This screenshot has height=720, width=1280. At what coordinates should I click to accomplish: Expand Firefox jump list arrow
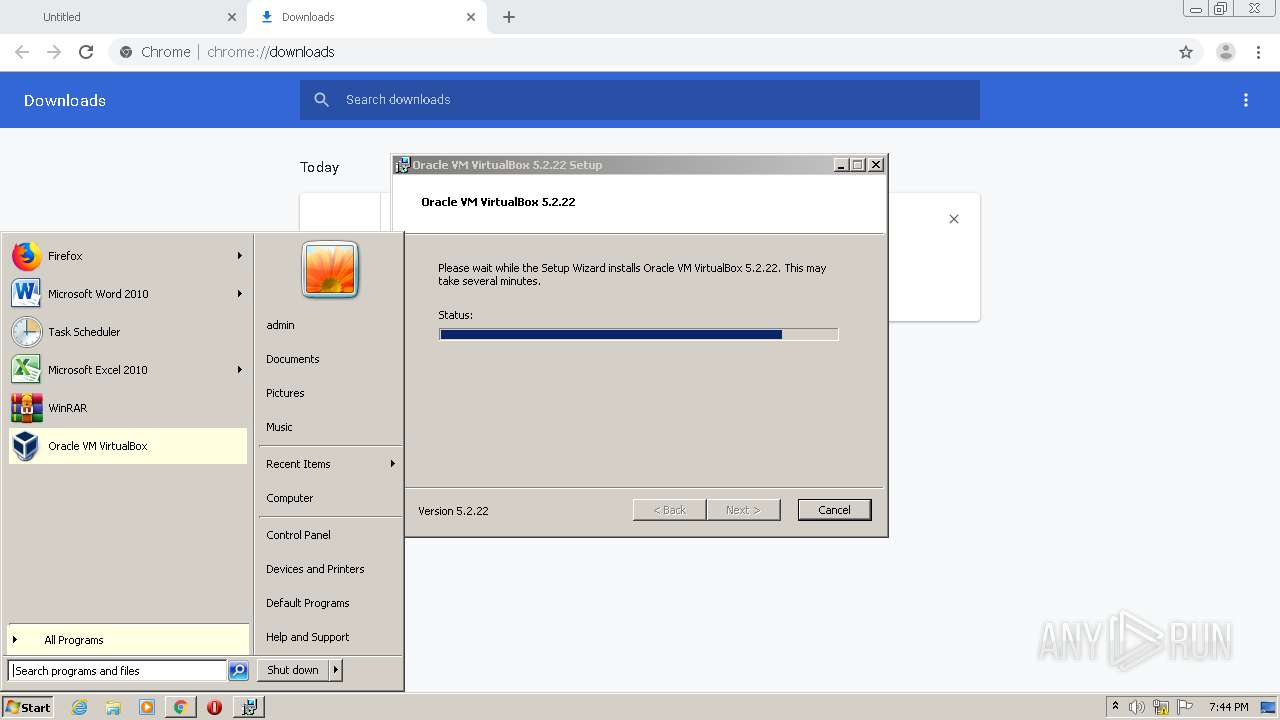click(239, 256)
